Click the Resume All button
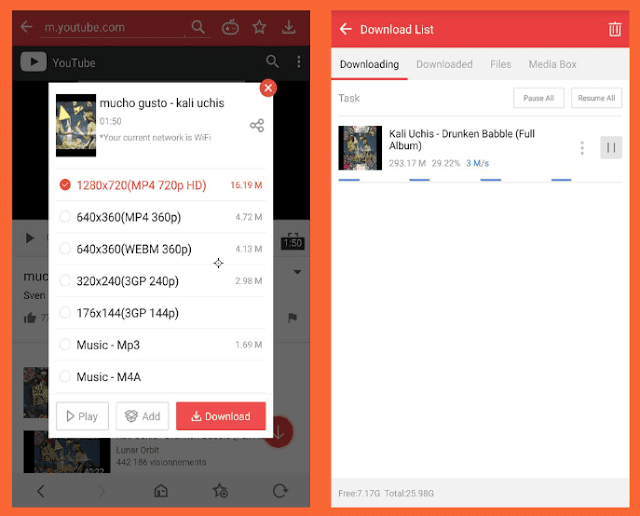Screen dimensions: 640x516 596,98
